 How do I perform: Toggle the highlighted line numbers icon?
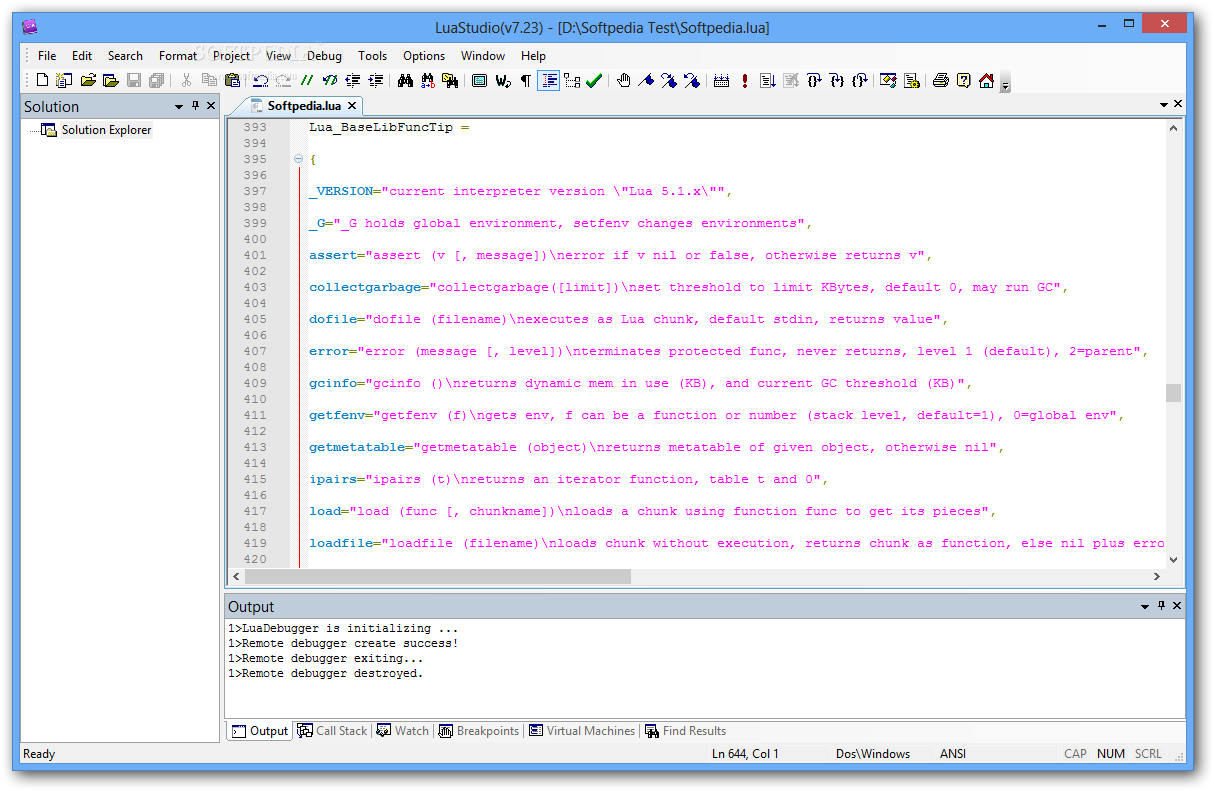(549, 81)
